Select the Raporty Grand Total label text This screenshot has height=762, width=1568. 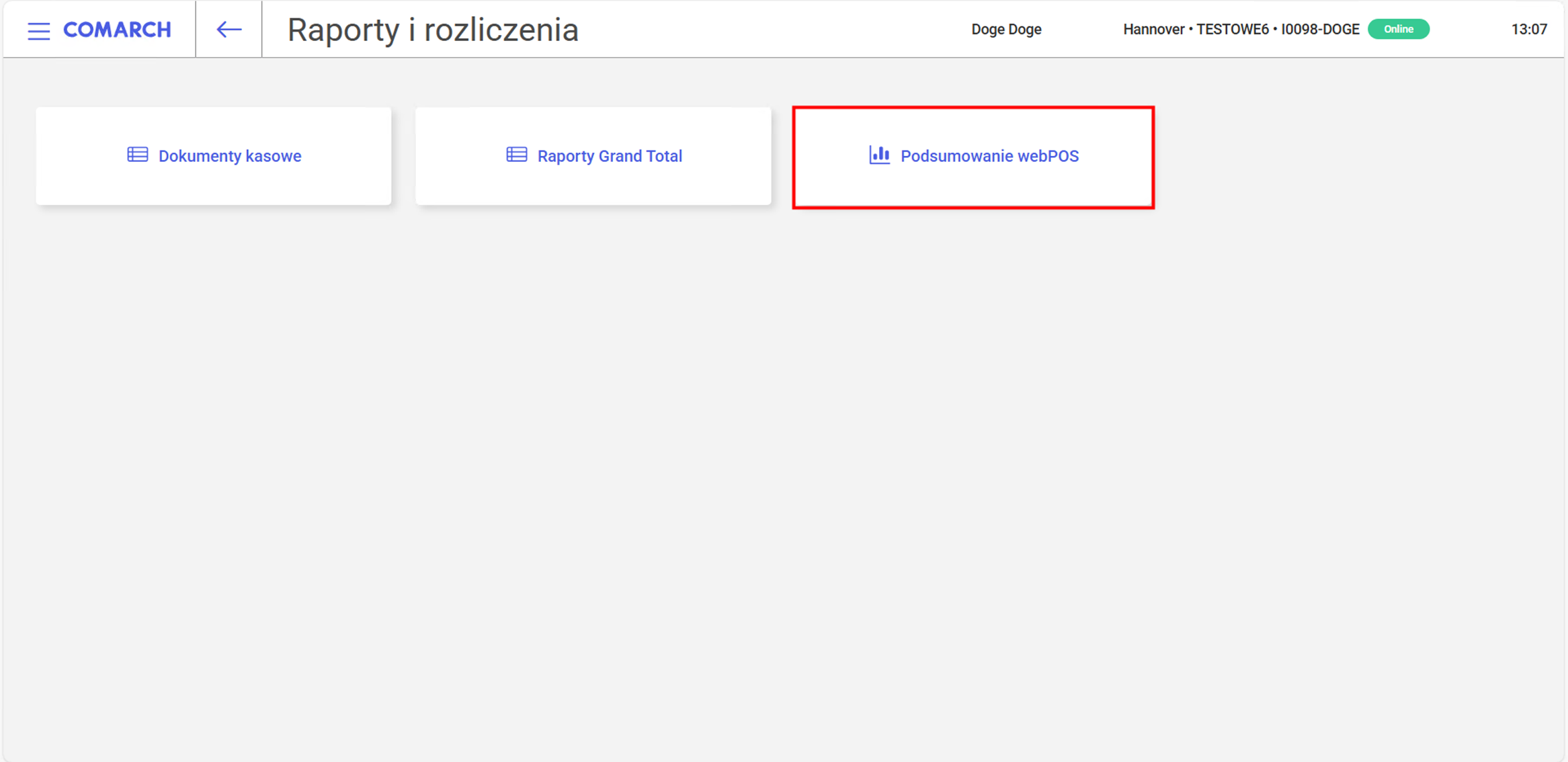point(610,156)
